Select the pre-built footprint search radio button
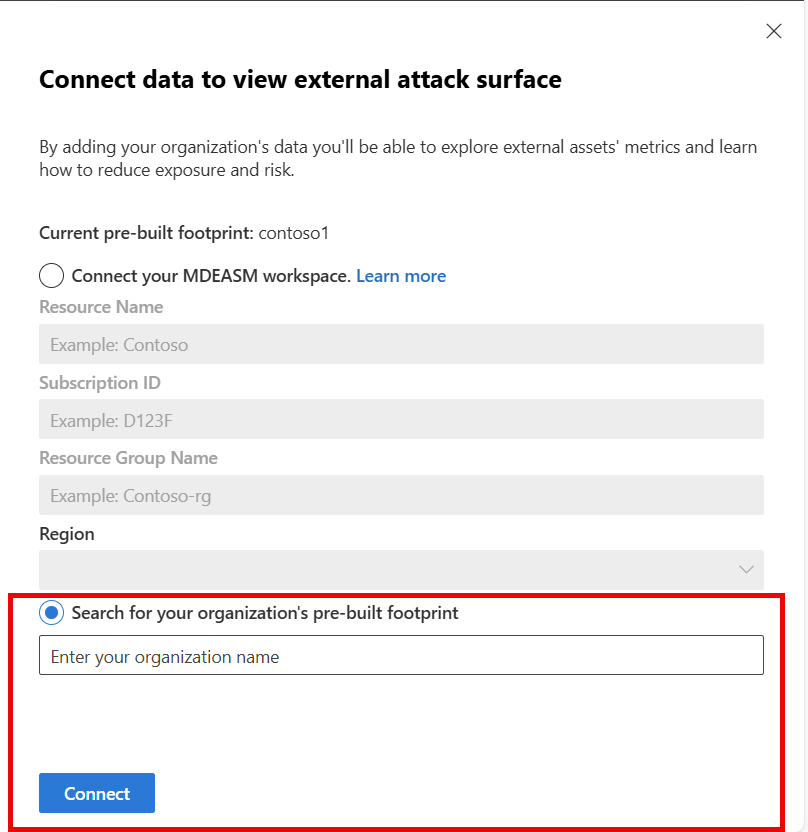 pos(52,612)
